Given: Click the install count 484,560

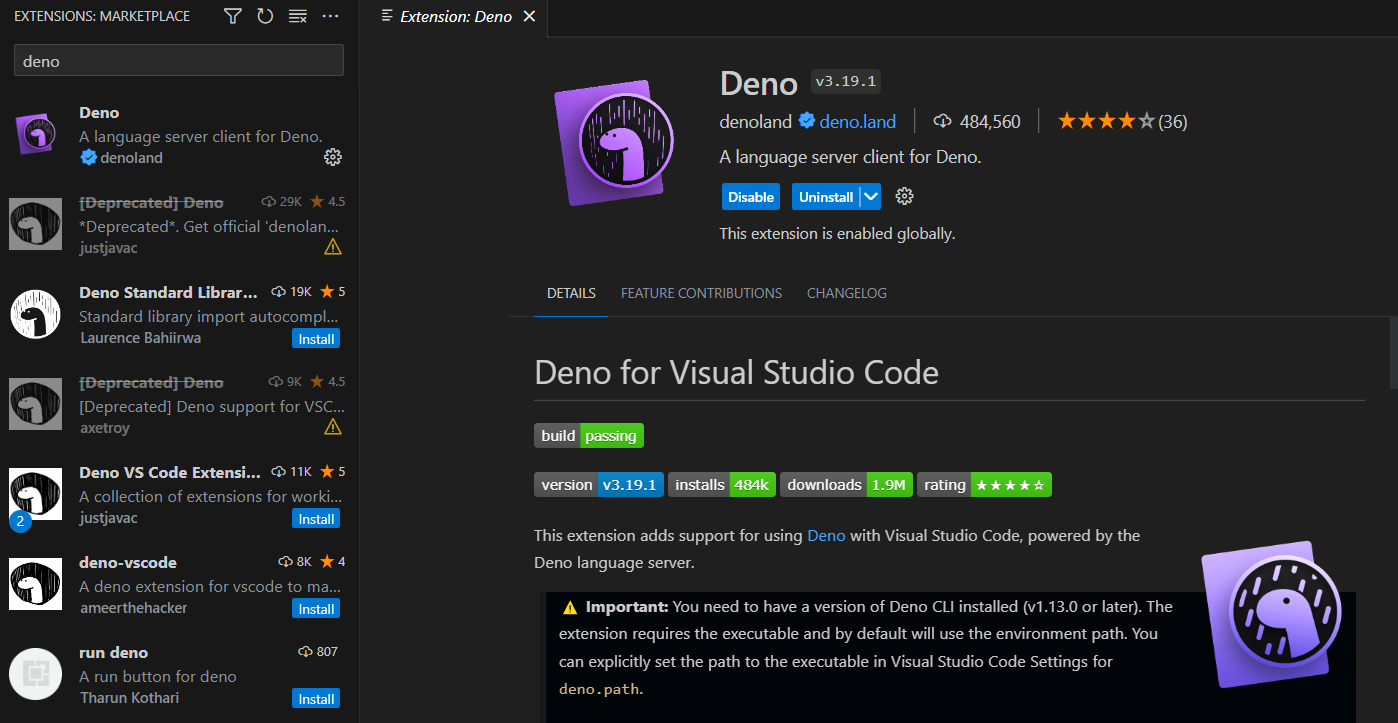Looking at the screenshot, I should click(977, 122).
